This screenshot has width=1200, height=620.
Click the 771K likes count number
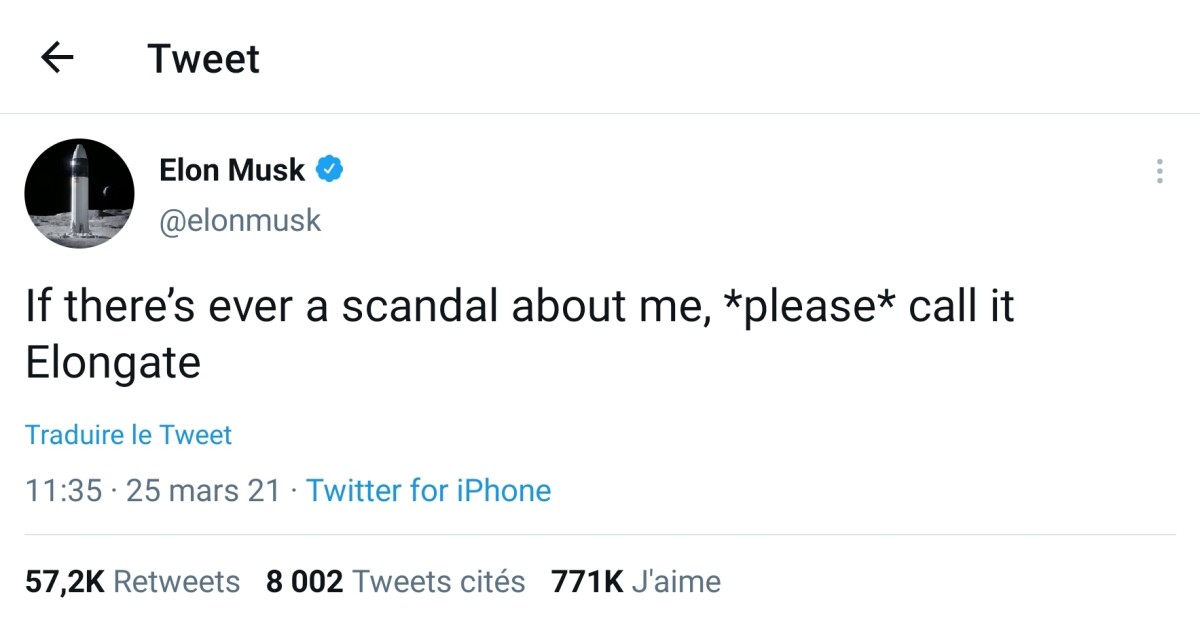tap(587, 582)
